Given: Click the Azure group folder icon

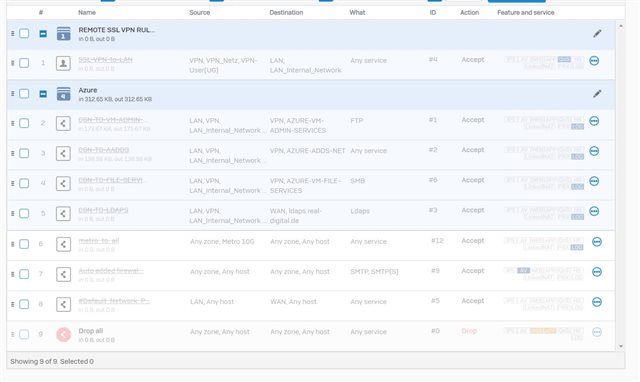Looking at the screenshot, I should (x=63, y=94).
